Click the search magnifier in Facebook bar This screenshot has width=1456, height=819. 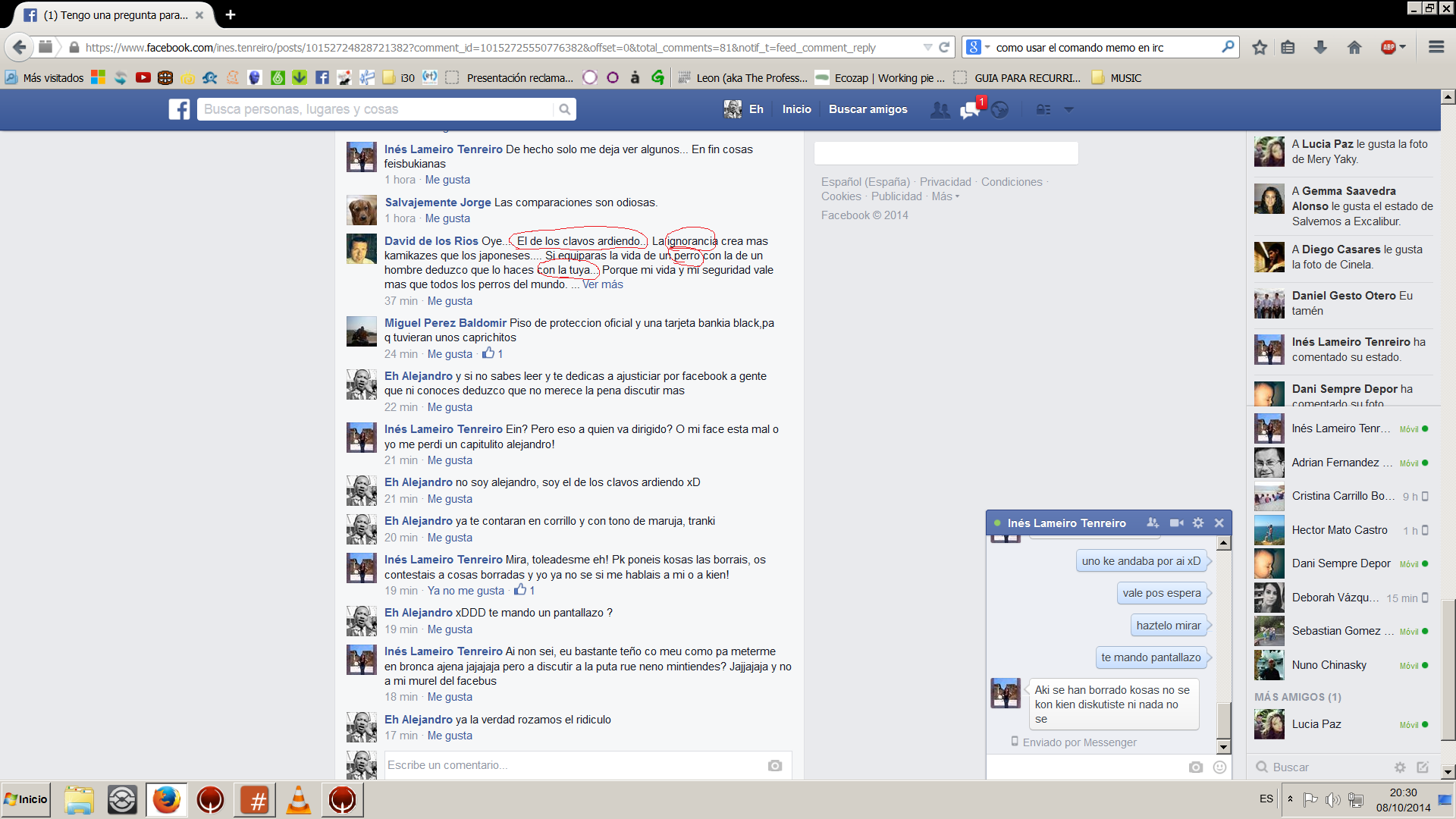tap(564, 109)
